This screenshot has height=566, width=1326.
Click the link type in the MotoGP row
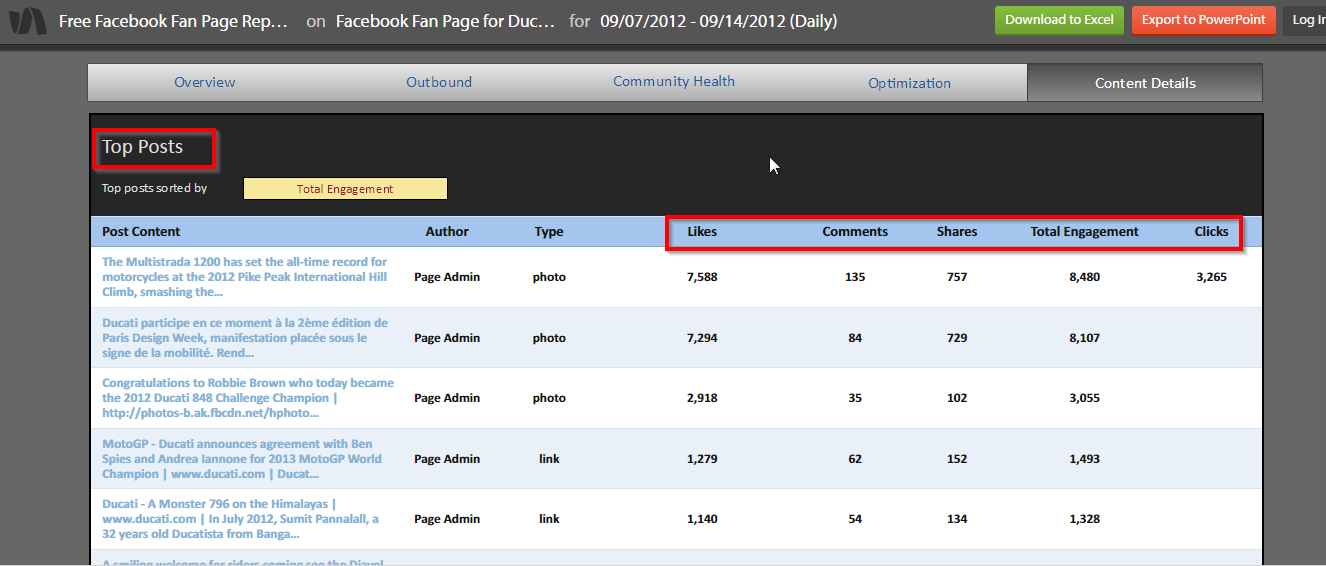pyautogui.click(x=549, y=459)
